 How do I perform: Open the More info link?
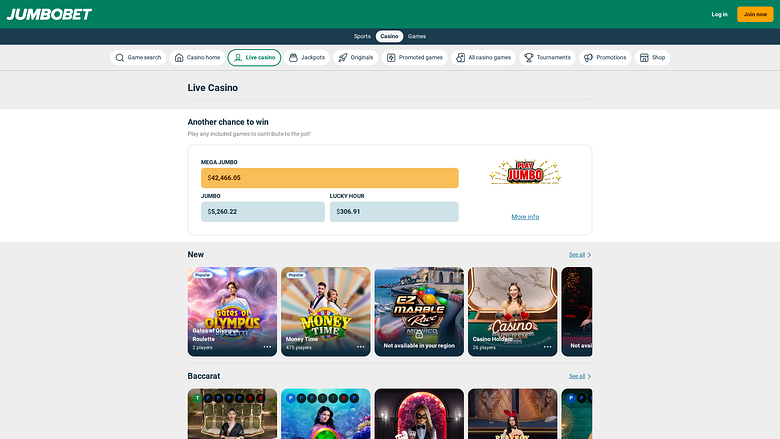pos(525,217)
